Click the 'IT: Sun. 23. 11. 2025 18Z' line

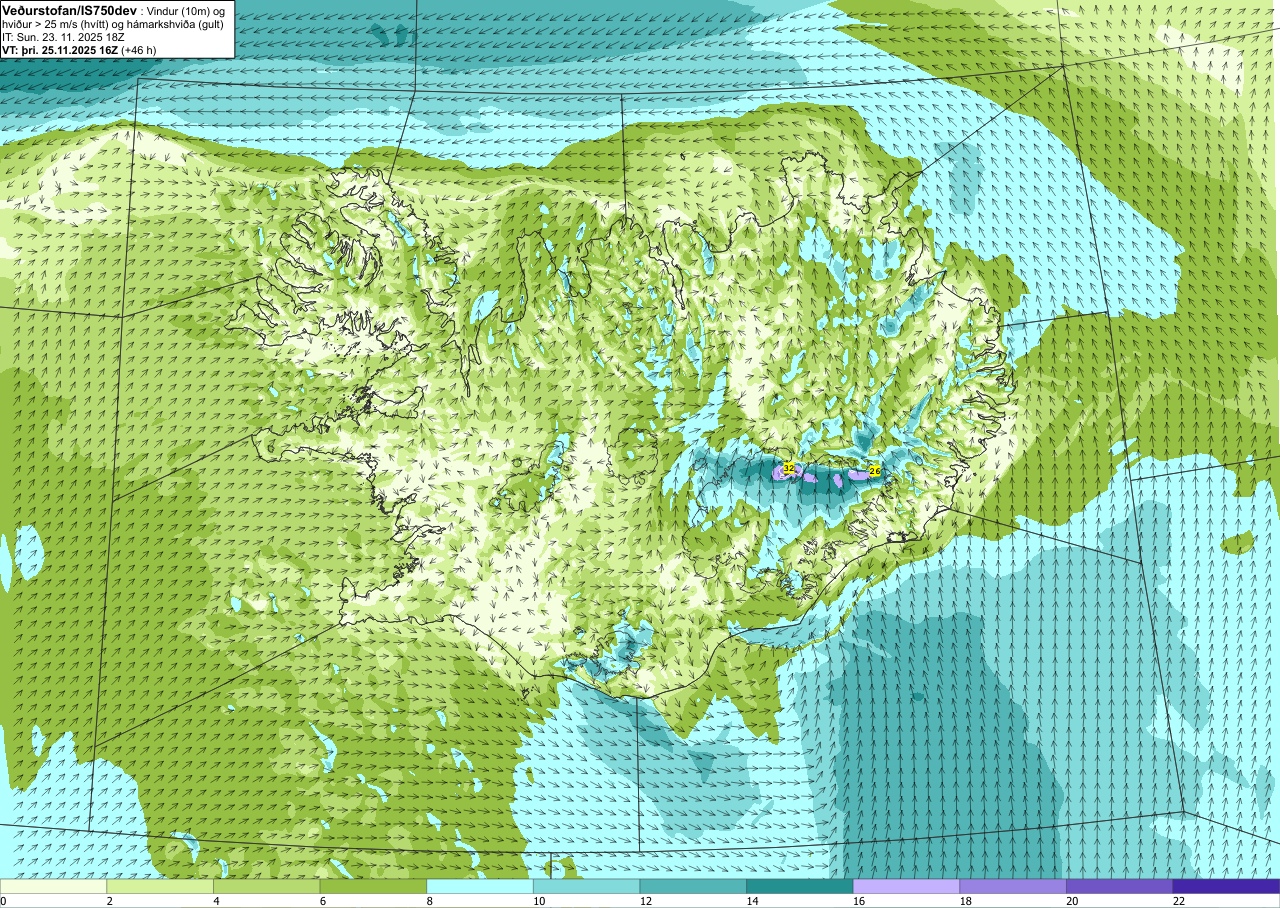63,37
